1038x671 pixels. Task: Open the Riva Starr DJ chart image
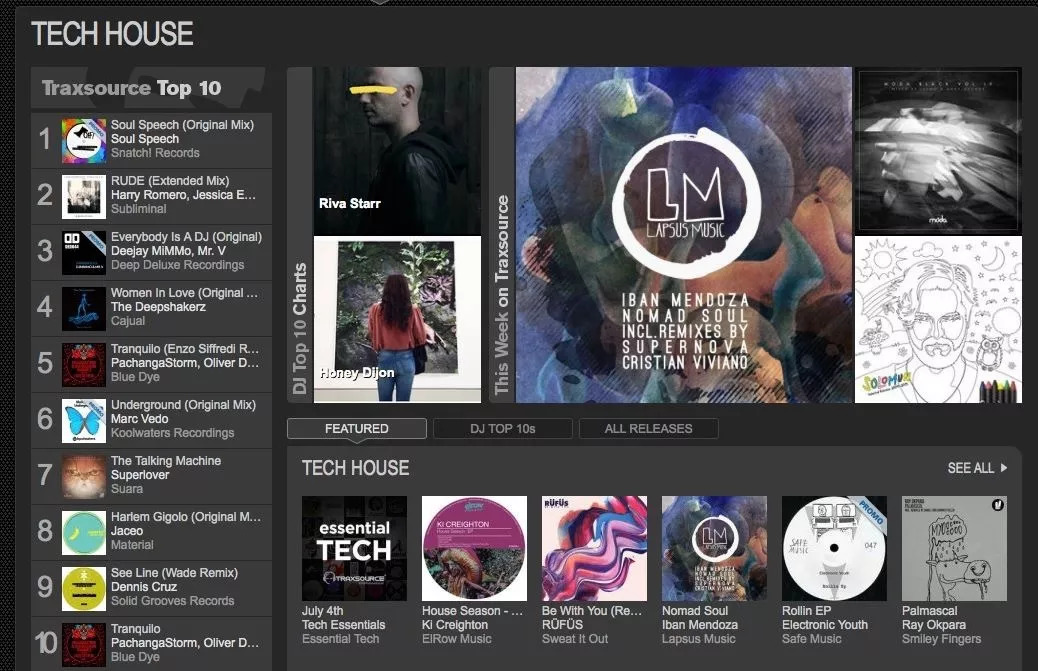click(397, 151)
